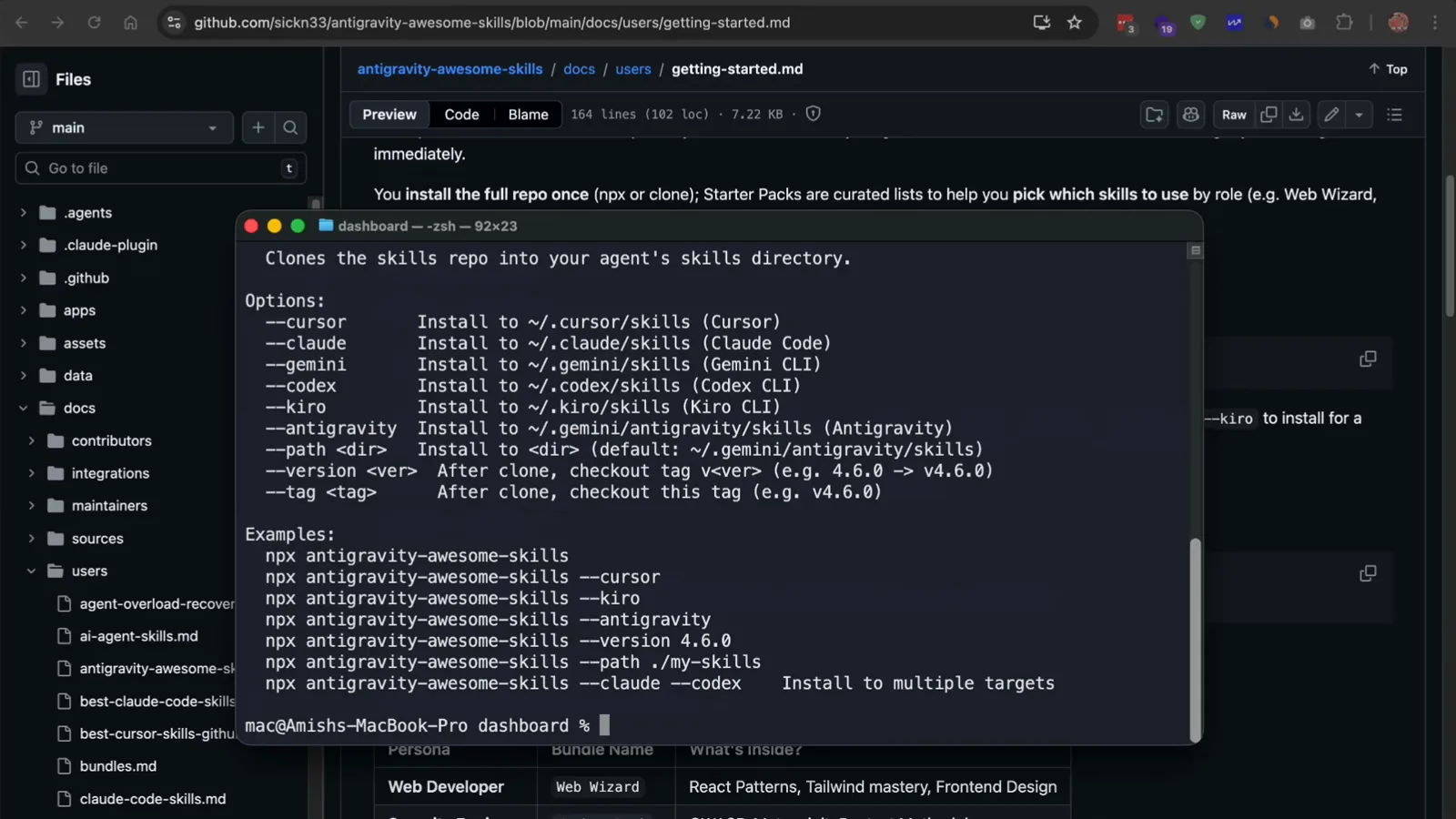Open the red extension with badge 3
1456x819 pixels.
pyautogui.click(x=1126, y=23)
